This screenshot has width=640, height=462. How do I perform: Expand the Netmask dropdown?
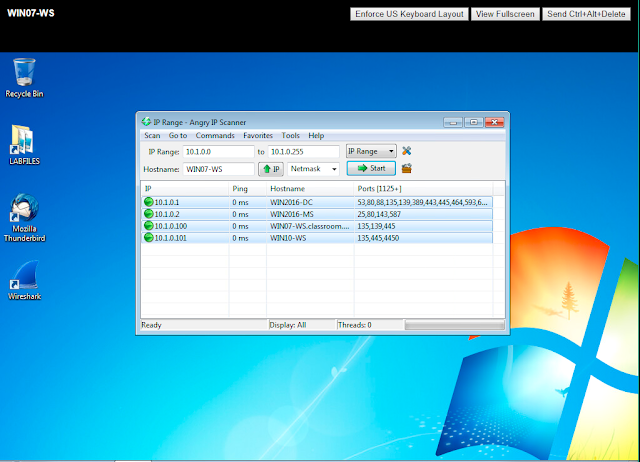[313, 169]
